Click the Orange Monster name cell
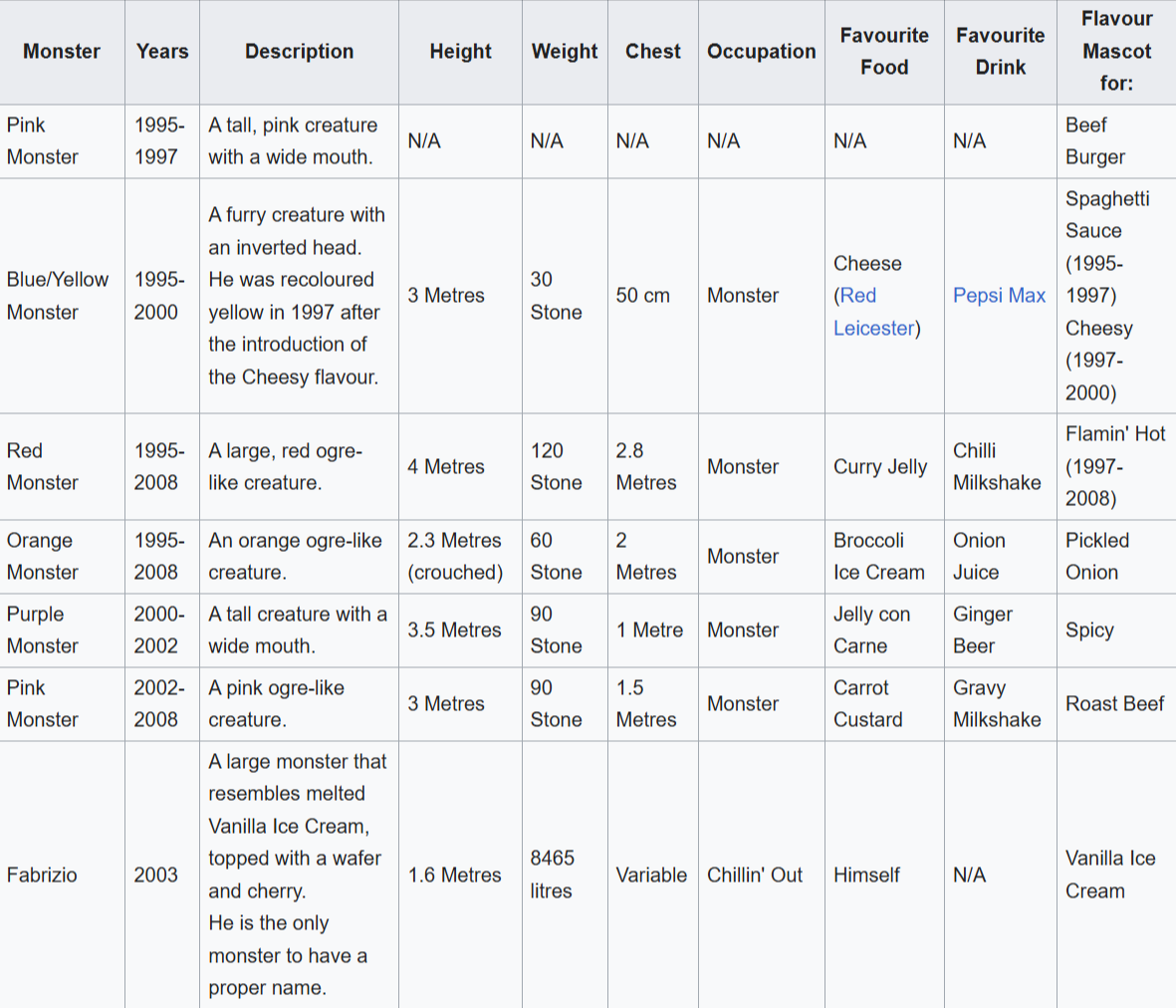This screenshot has width=1176, height=1008. 63,557
